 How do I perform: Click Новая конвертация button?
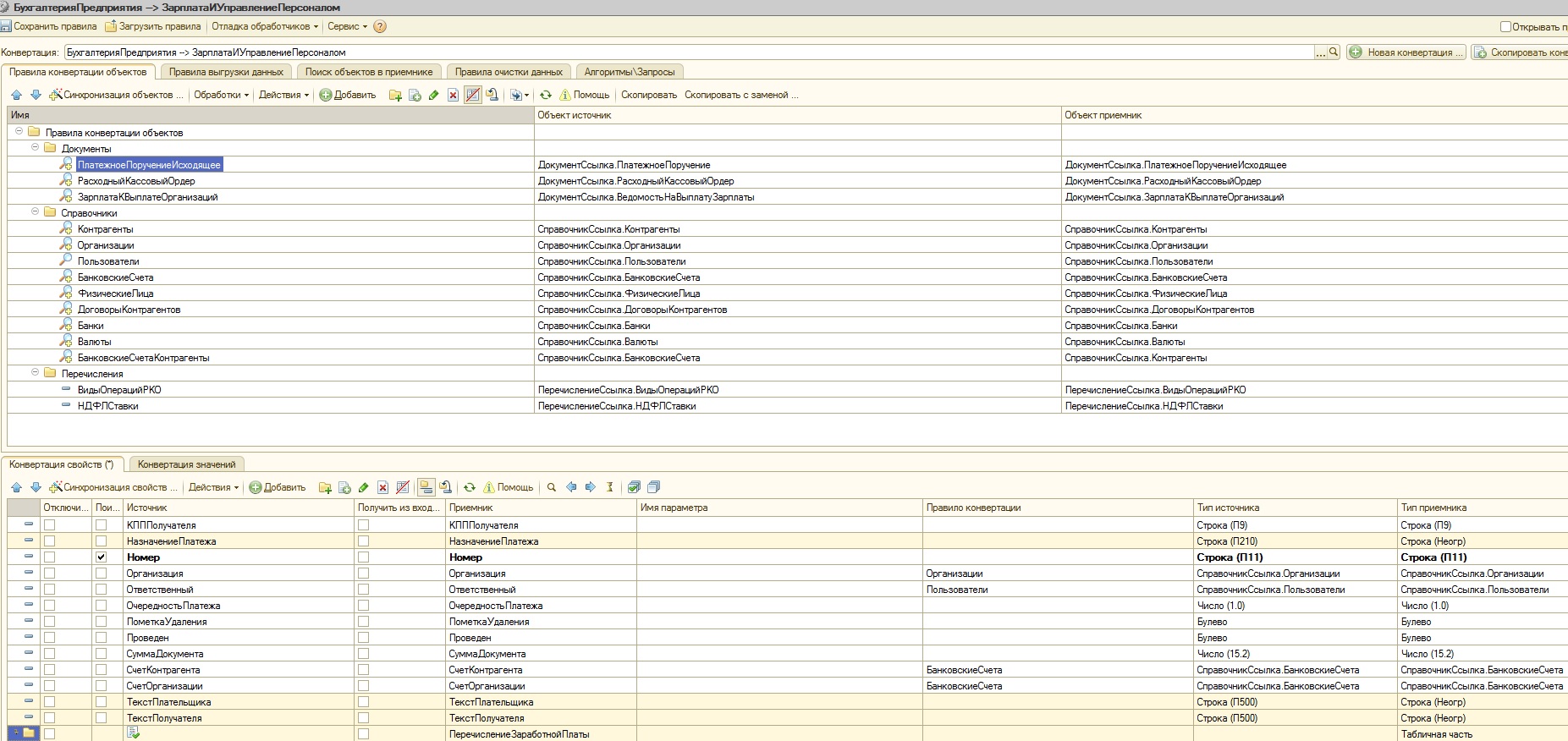[1406, 52]
